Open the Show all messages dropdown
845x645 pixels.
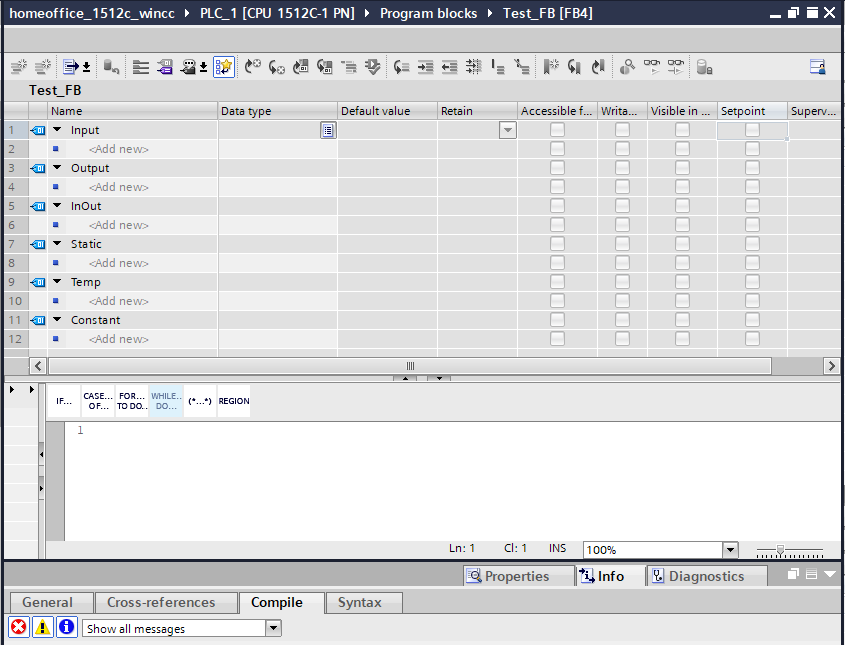(x=271, y=627)
